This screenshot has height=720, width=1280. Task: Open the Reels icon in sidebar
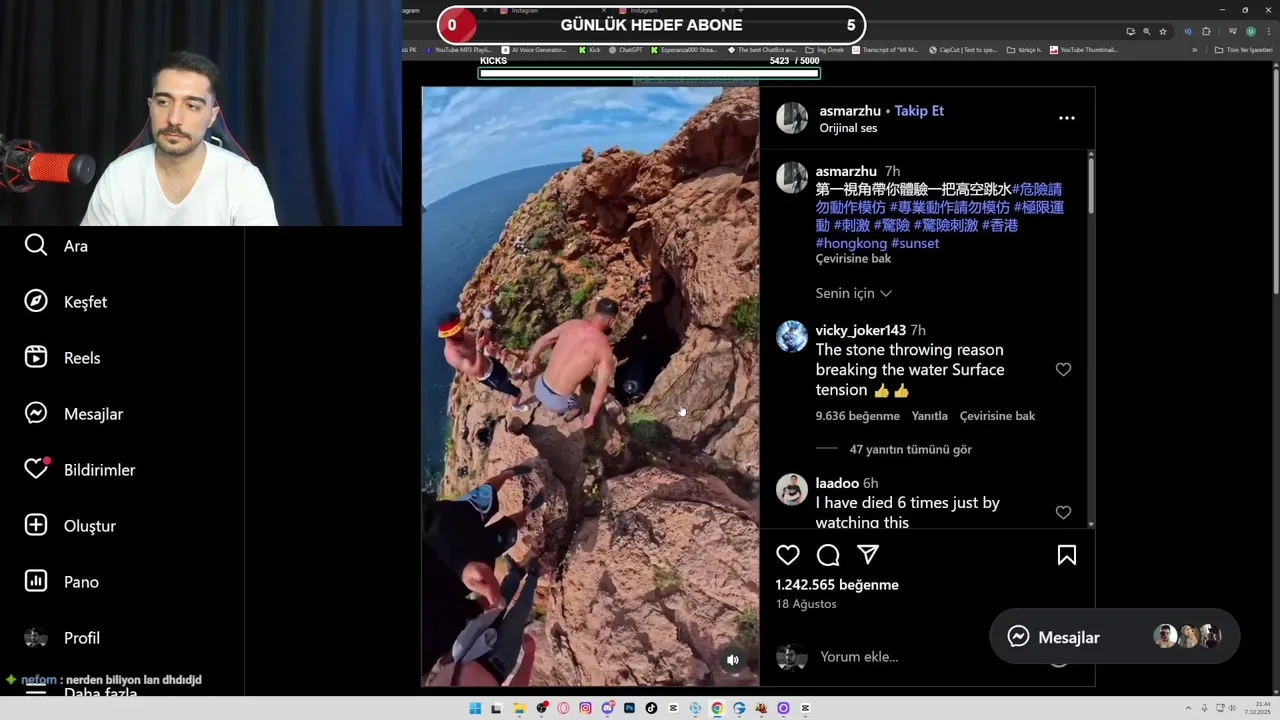click(36, 357)
